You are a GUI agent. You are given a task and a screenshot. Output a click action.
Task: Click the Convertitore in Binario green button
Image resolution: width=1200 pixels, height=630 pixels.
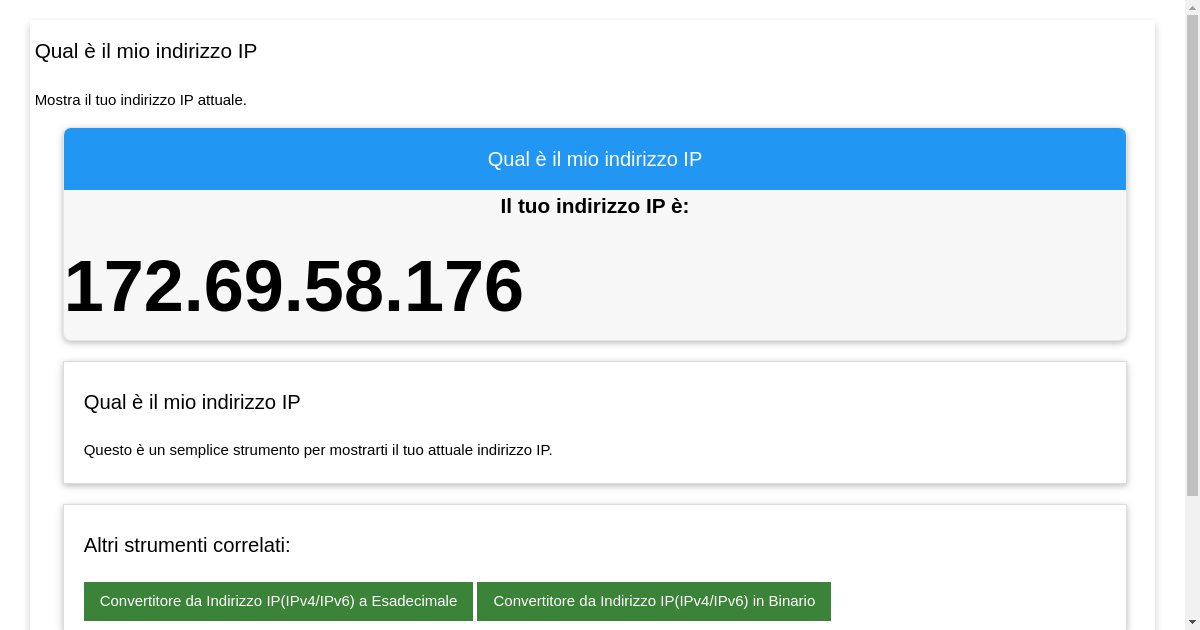pyautogui.click(x=654, y=601)
